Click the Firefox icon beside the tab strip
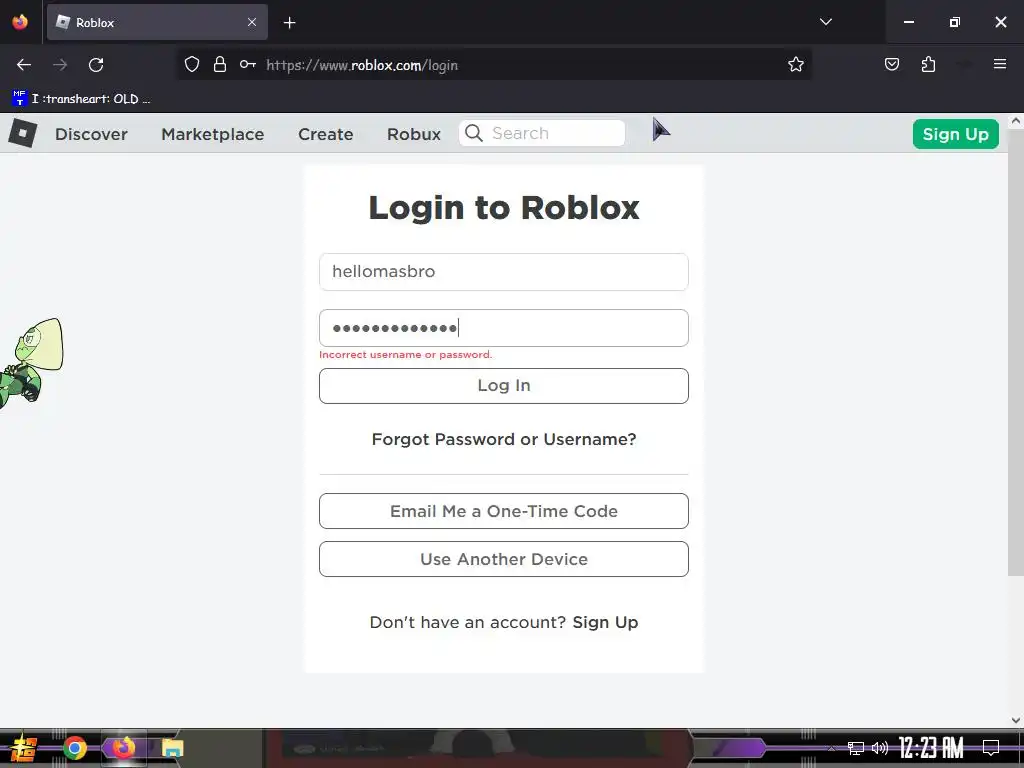Viewport: 1024px width, 768px height. click(x=20, y=22)
